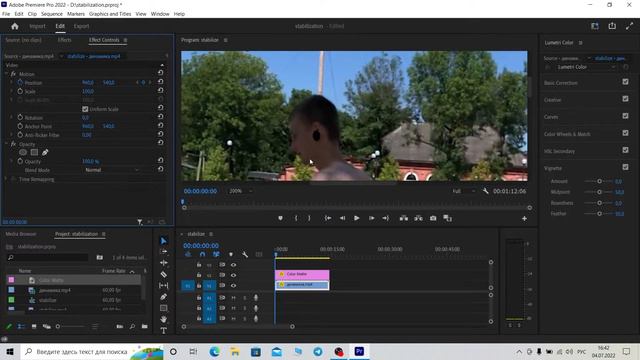Open the Graphics and Titles menu
Viewport: 640px width, 360px height.
tap(110, 14)
